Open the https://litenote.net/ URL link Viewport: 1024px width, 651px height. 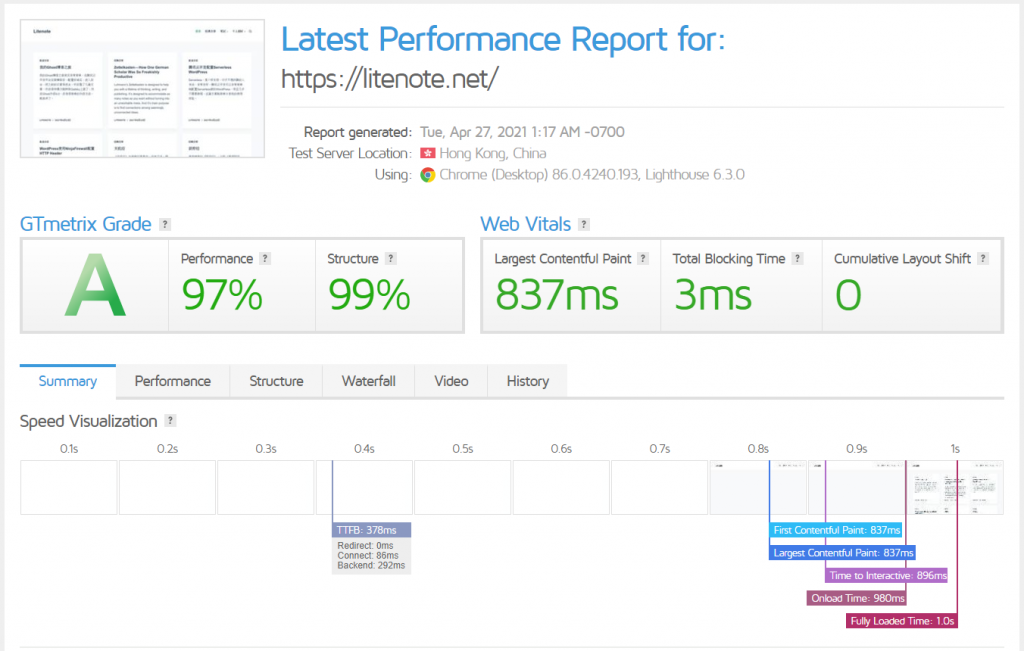pos(389,79)
